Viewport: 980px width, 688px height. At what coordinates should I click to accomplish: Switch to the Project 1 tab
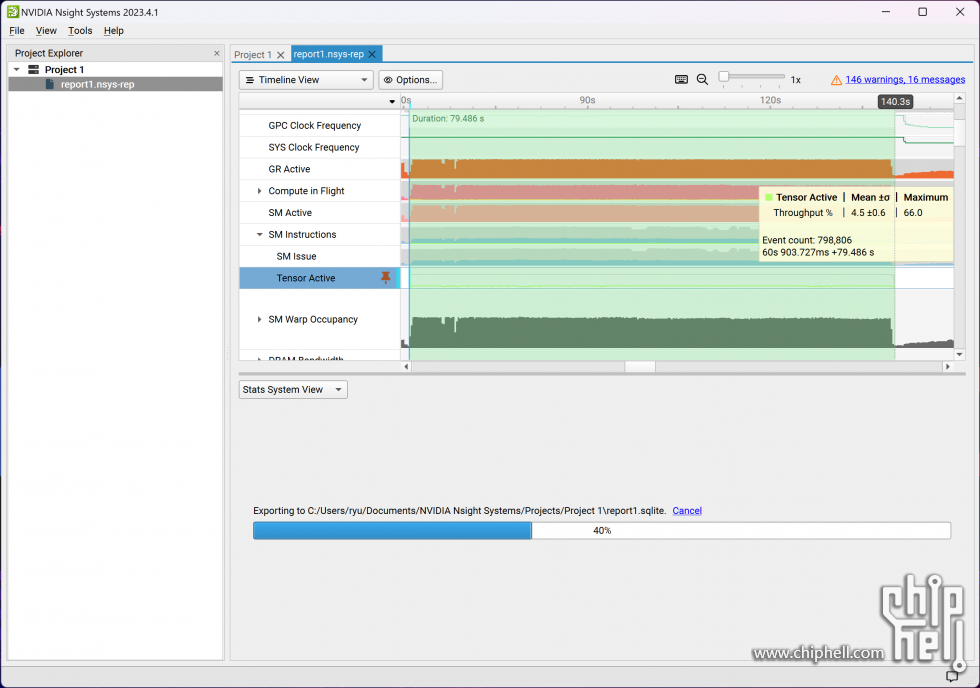[x=252, y=55]
